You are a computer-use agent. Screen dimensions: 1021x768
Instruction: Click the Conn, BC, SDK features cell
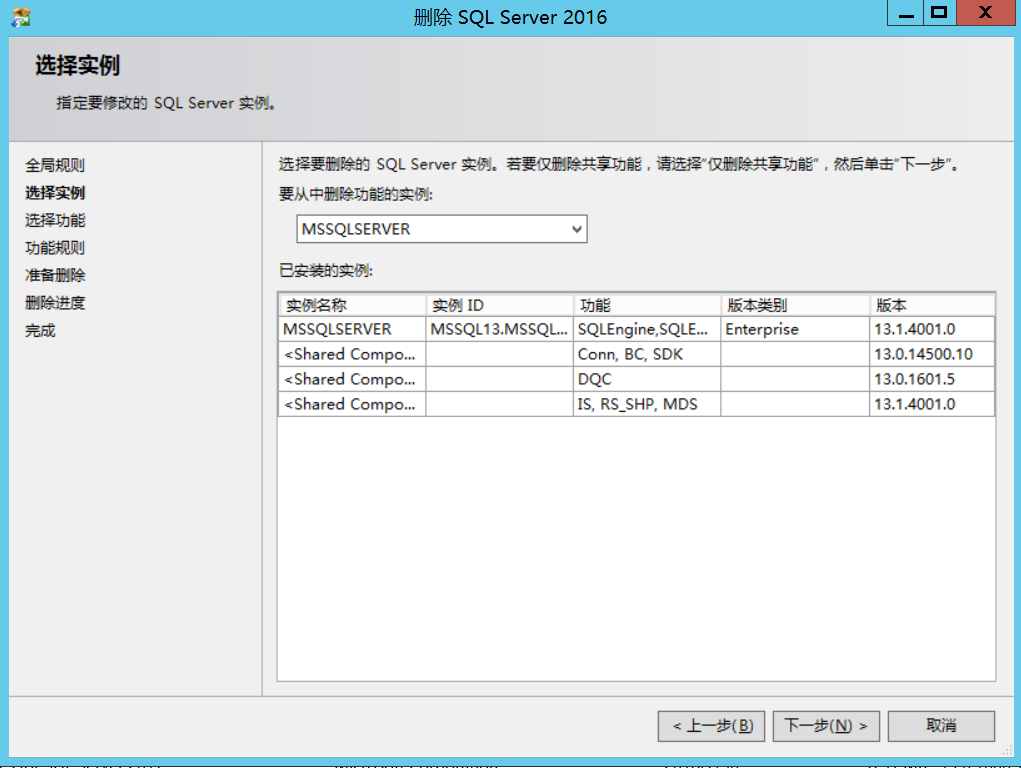click(x=647, y=354)
